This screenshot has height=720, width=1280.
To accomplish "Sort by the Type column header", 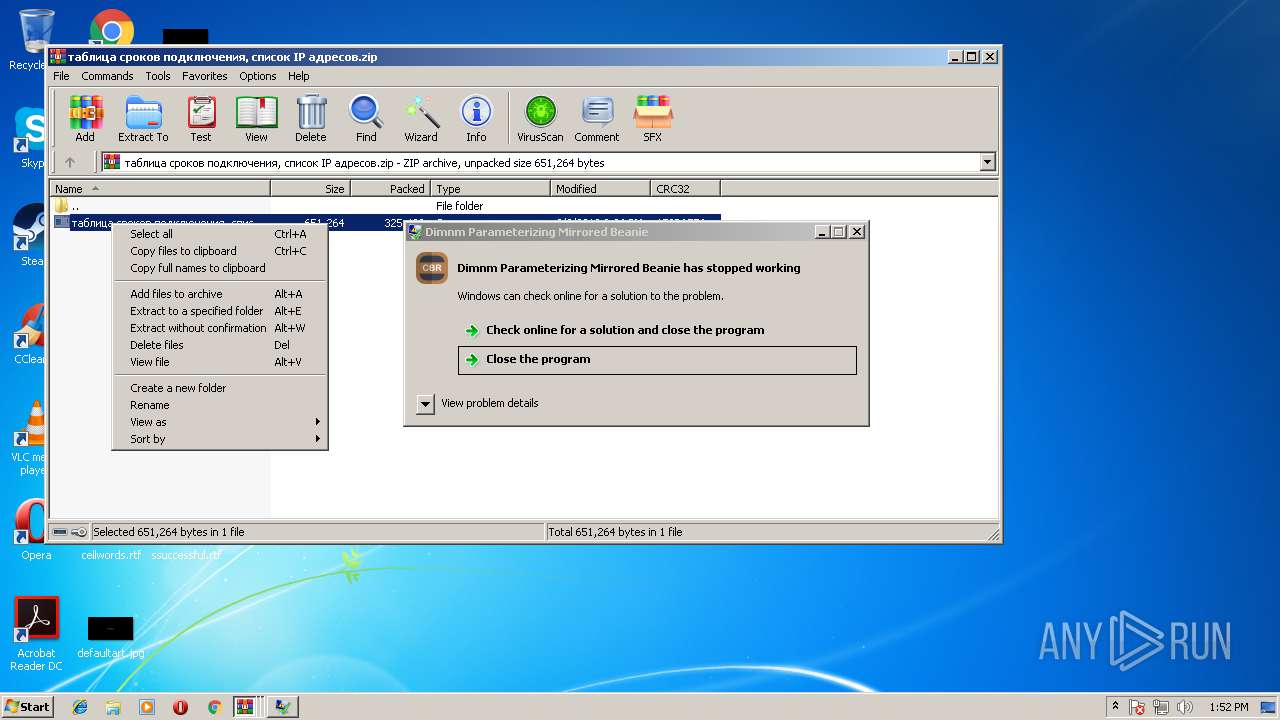I will [490, 188].
